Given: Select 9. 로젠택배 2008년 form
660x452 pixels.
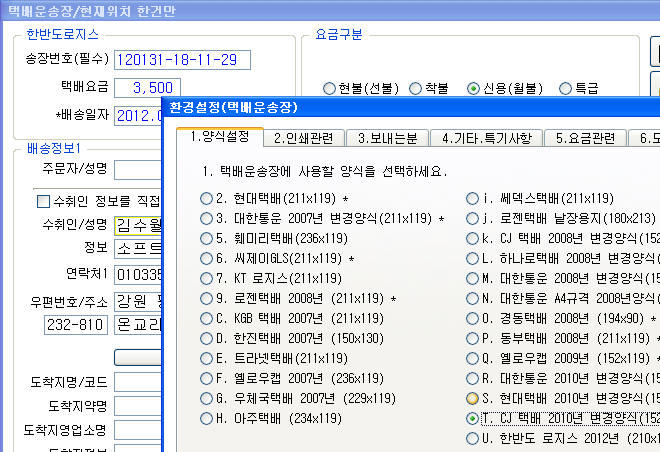Looking at the screenshot, I should click(x=206, y=298).
